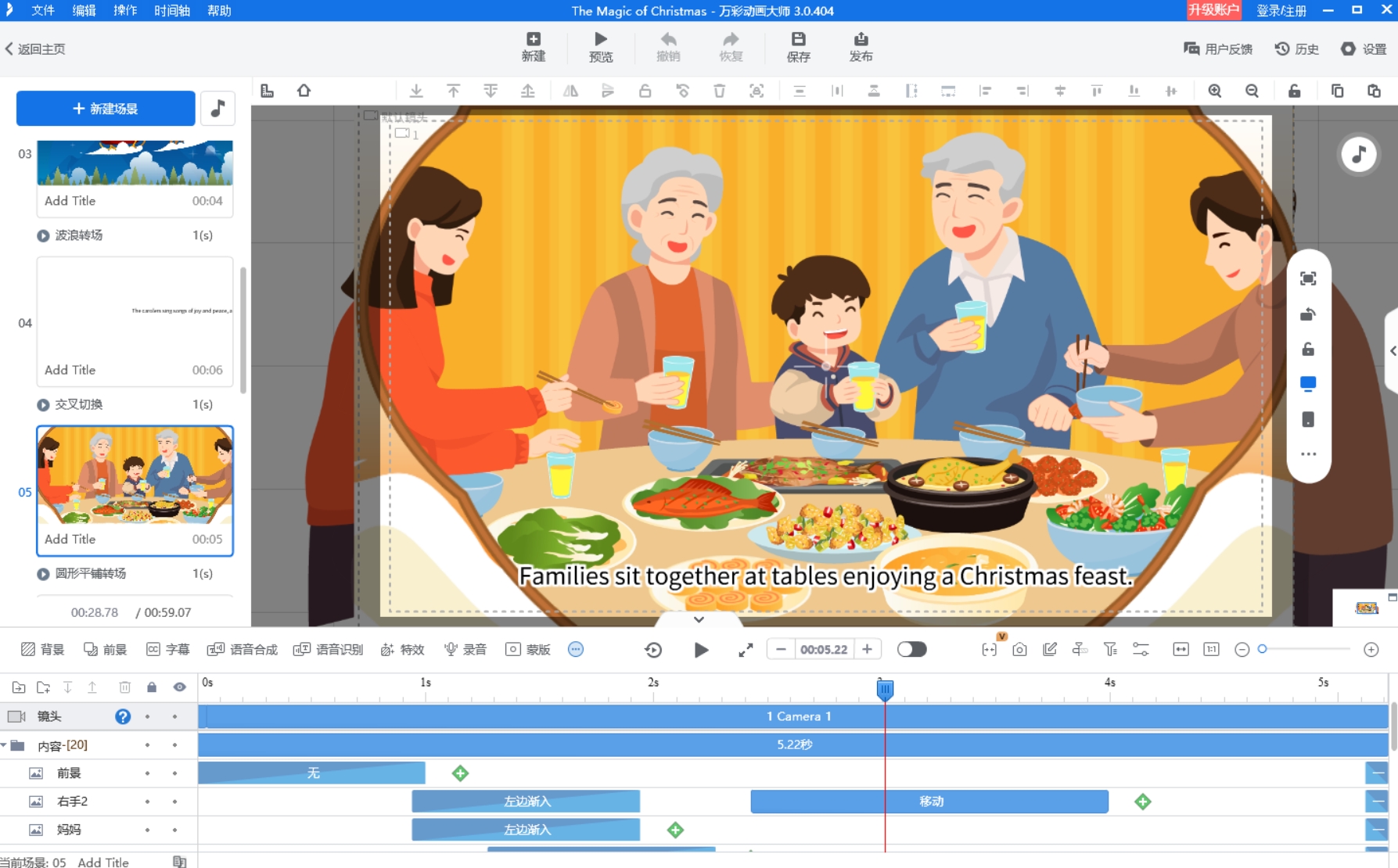Image resolution: width=1398 pixels, height=868 pixels.
Task: Open the more options (…) in floating panel
Action: click(x=1308, y=454)
